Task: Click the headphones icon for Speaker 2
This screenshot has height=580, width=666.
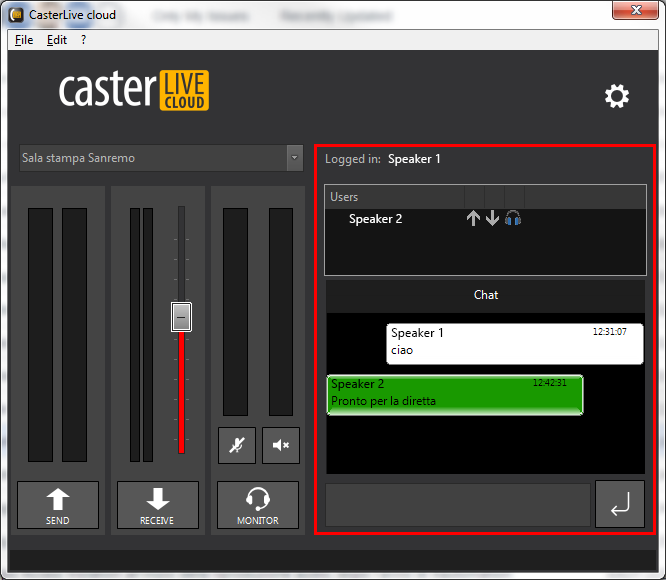Action: pos(513,219)
